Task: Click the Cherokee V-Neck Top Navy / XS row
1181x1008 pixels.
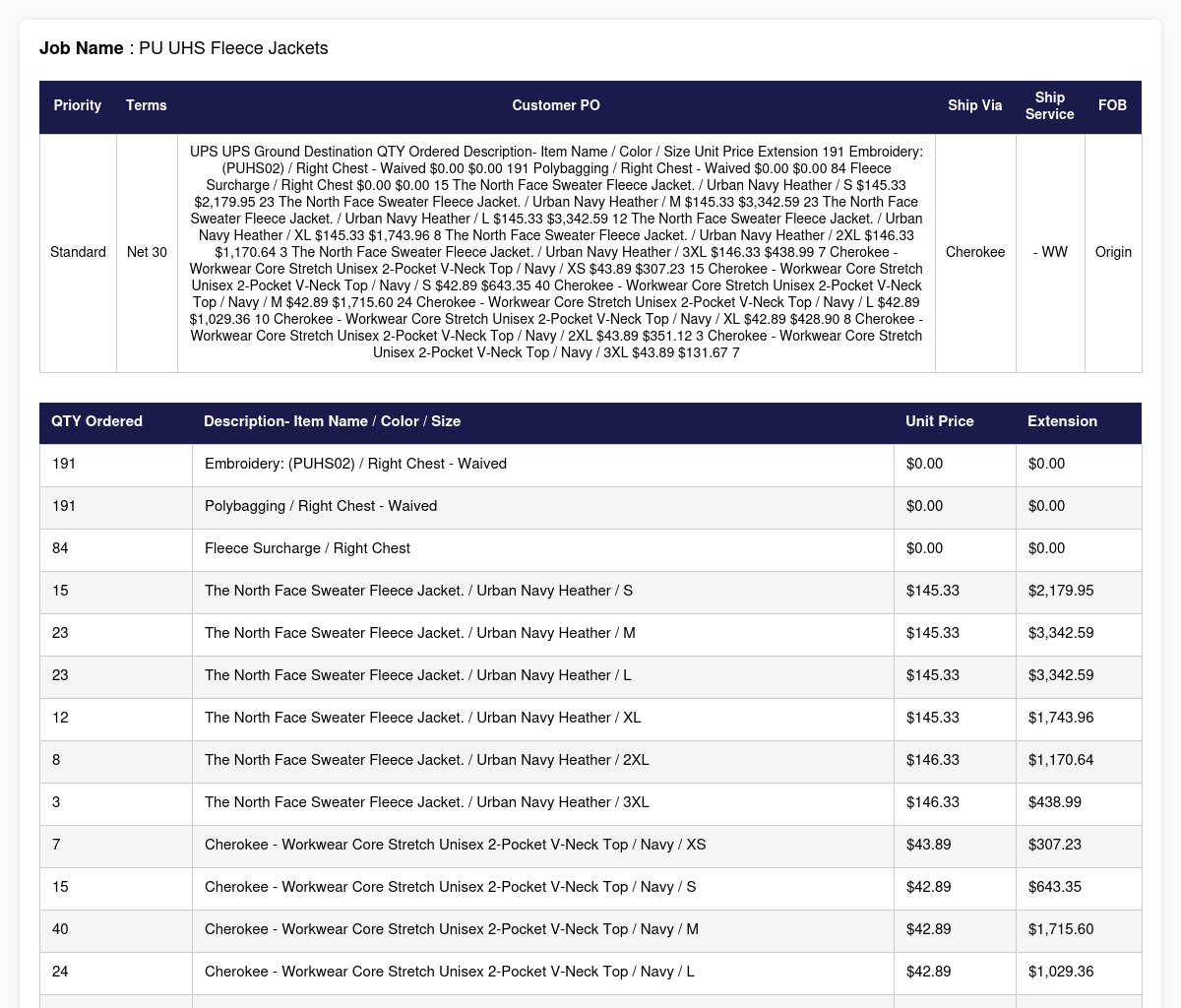Action: [x=590, y=845]
